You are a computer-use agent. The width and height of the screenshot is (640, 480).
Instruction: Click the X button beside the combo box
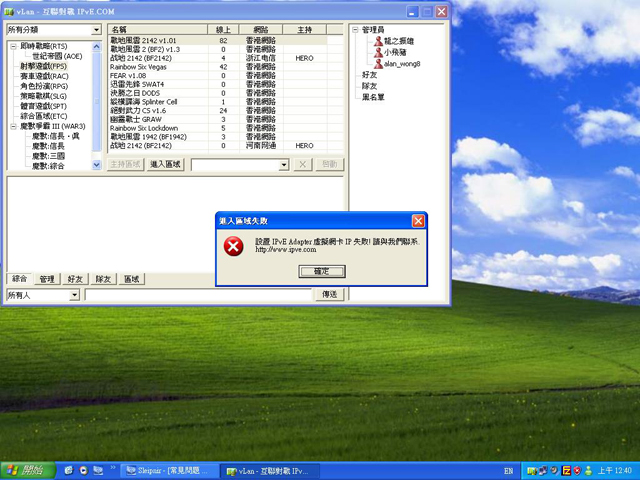click(302, 164)
